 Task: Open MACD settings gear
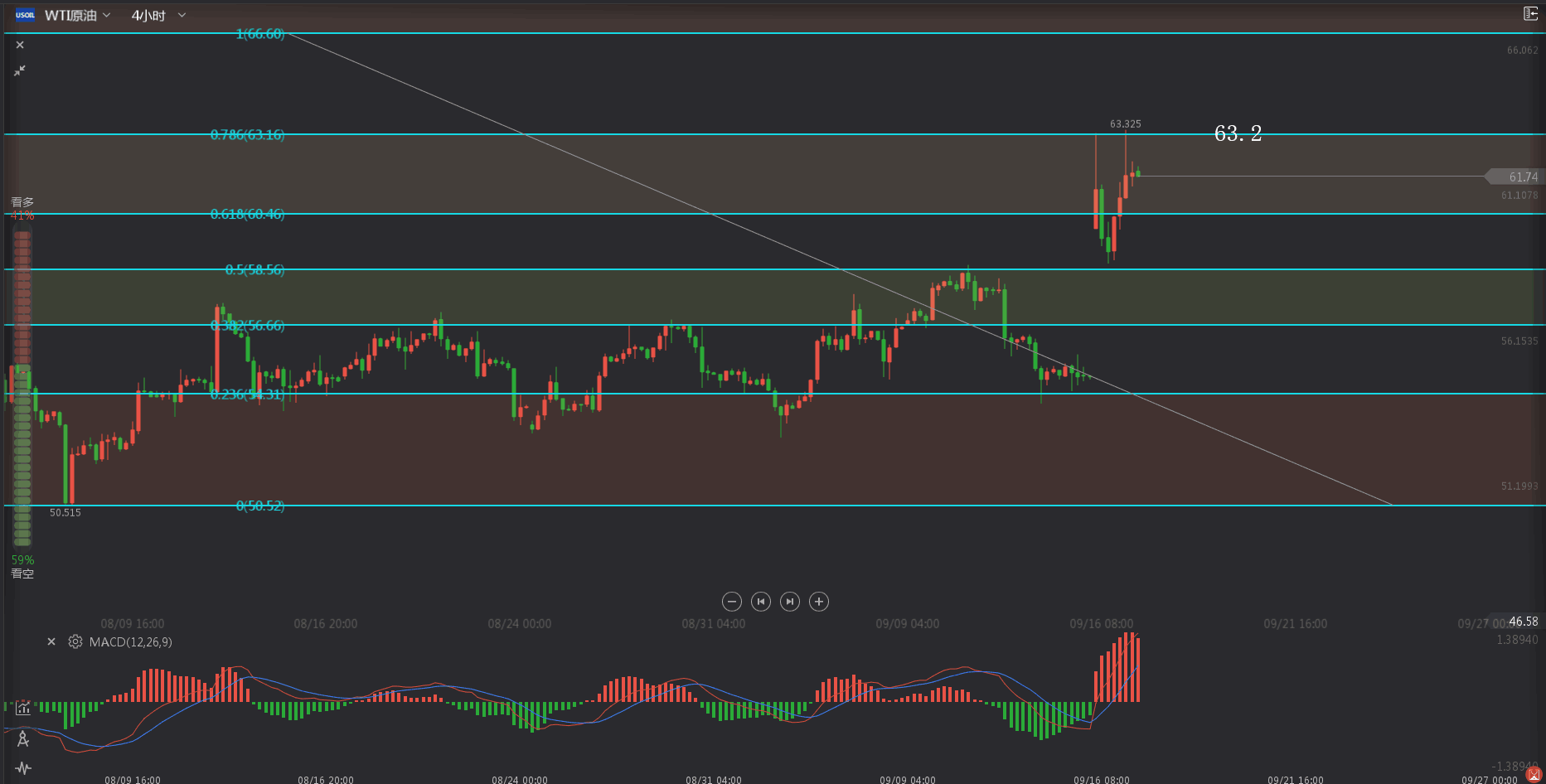(x=75, y=641)
